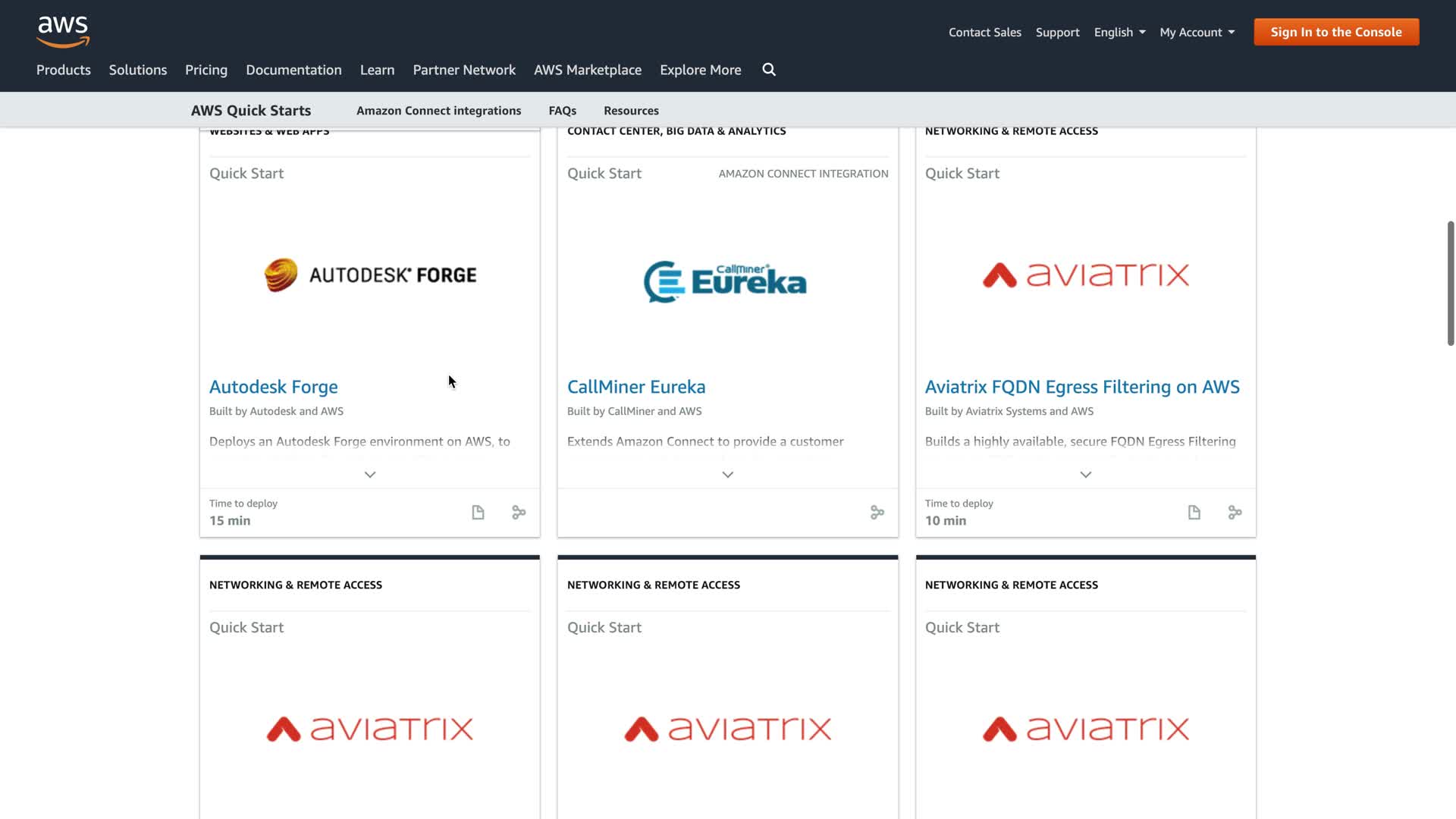Open Aviatrix FQDN deployment guide document icon
This screenshot has height=819, width=1456.
click(1194, 513)
